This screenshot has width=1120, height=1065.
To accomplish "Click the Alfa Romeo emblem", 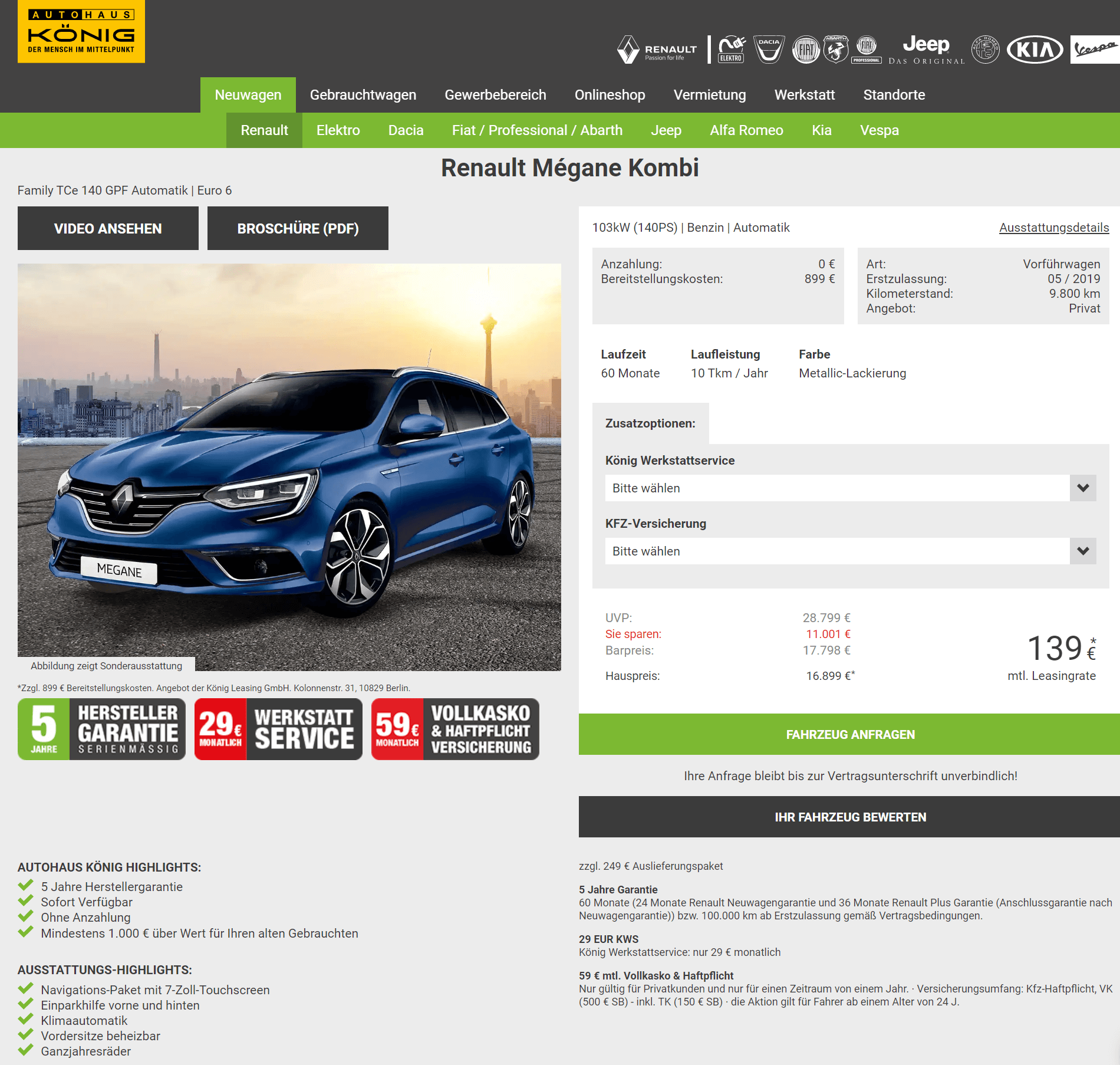I will click(x=986, y=50).
